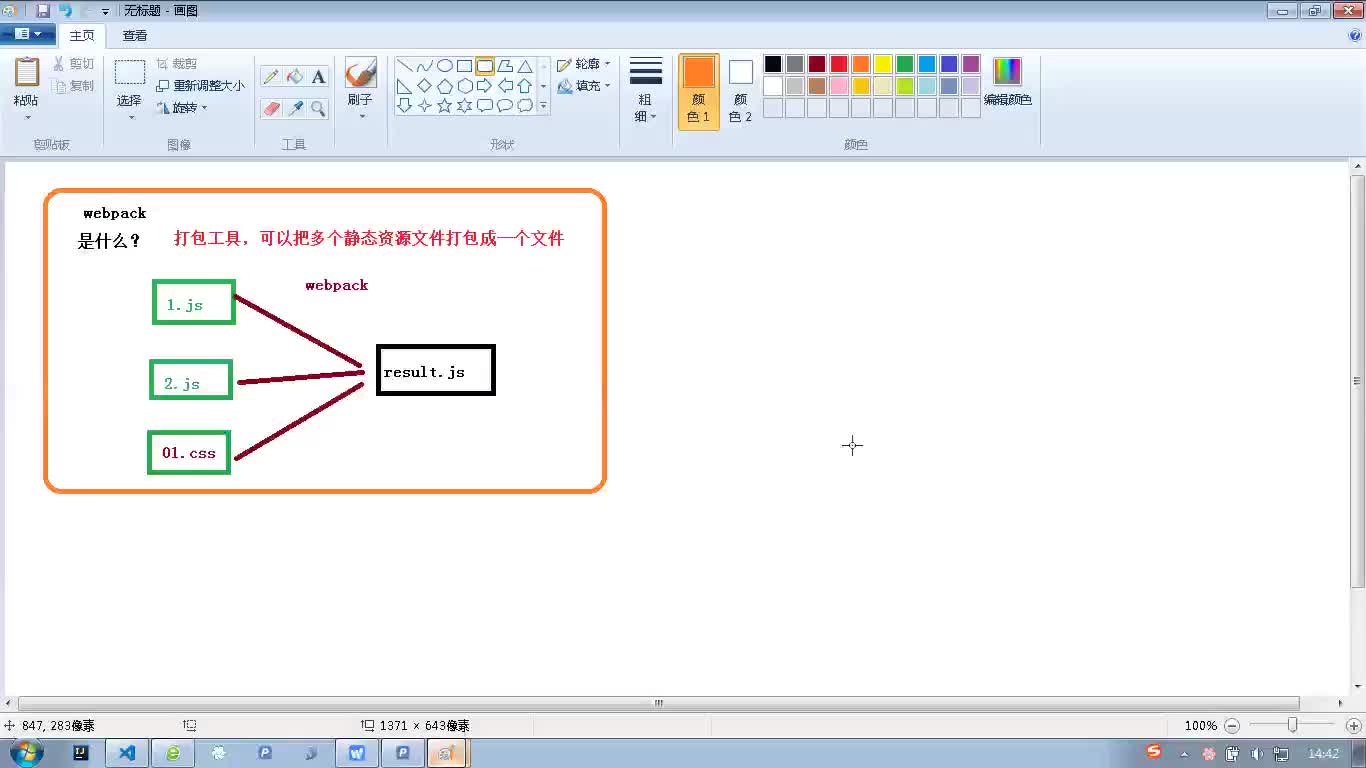Expand the shapes gallery more arrow
The image size is (1366, 768).
(x=544, y=105)
